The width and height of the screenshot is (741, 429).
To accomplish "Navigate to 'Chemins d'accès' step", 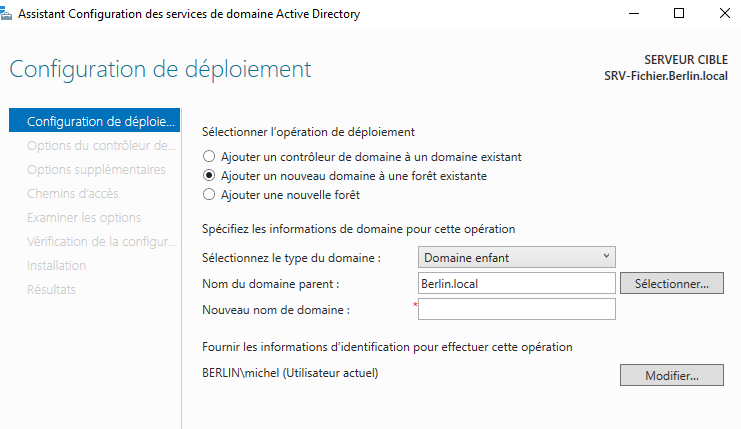I will click(x=72, y=194).
